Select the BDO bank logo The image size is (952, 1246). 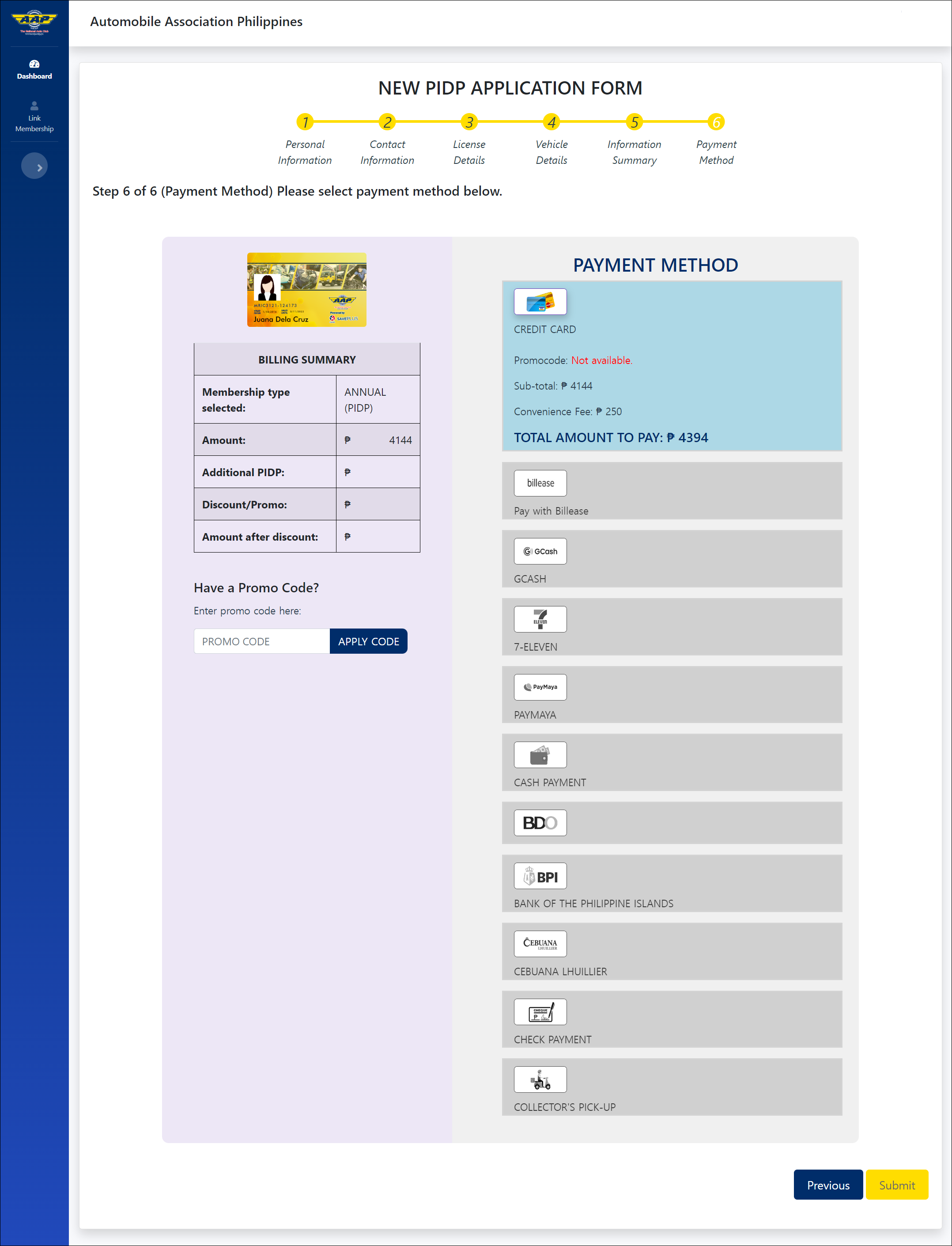coord(540,822)
